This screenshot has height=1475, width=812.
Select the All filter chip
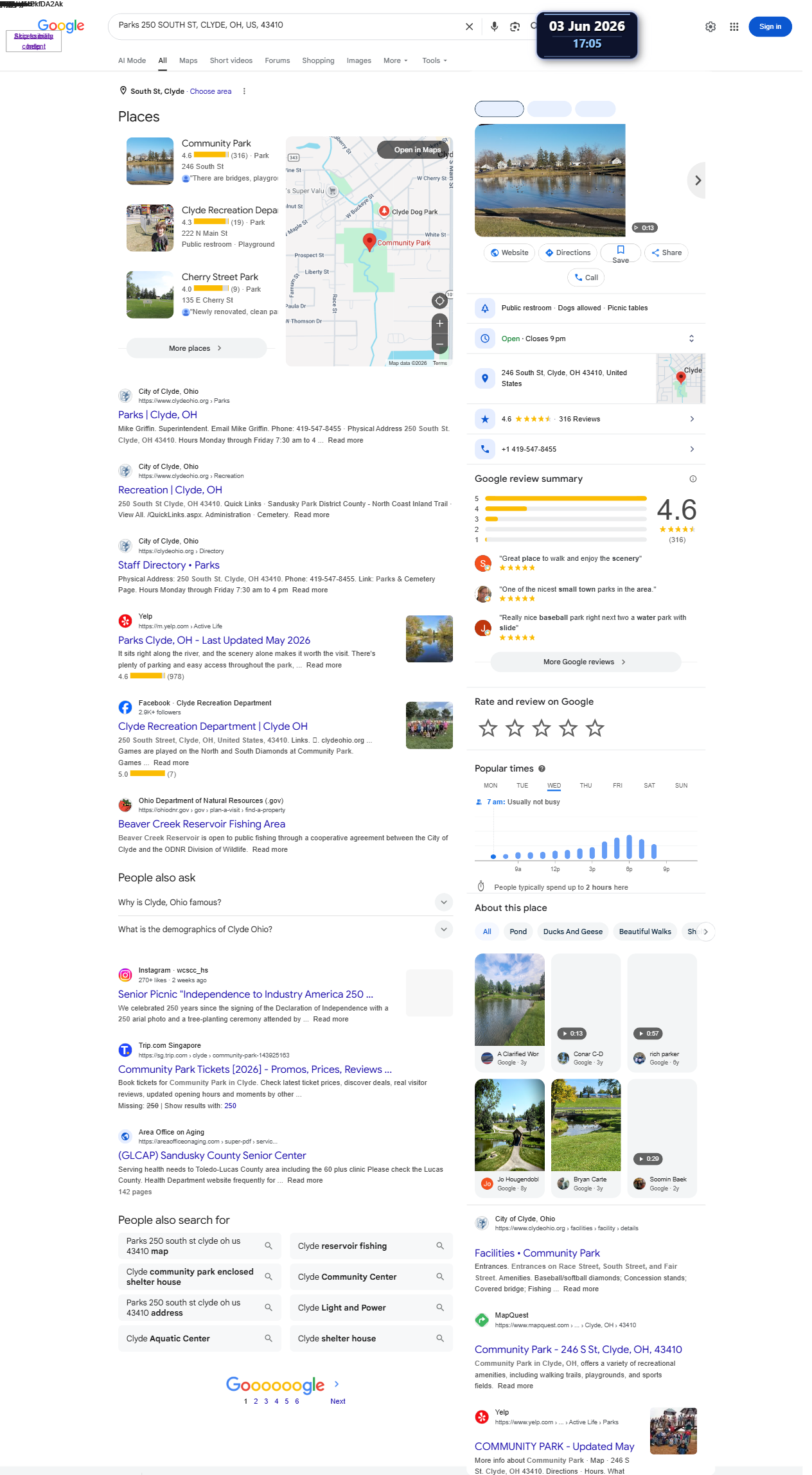point(487,932)
